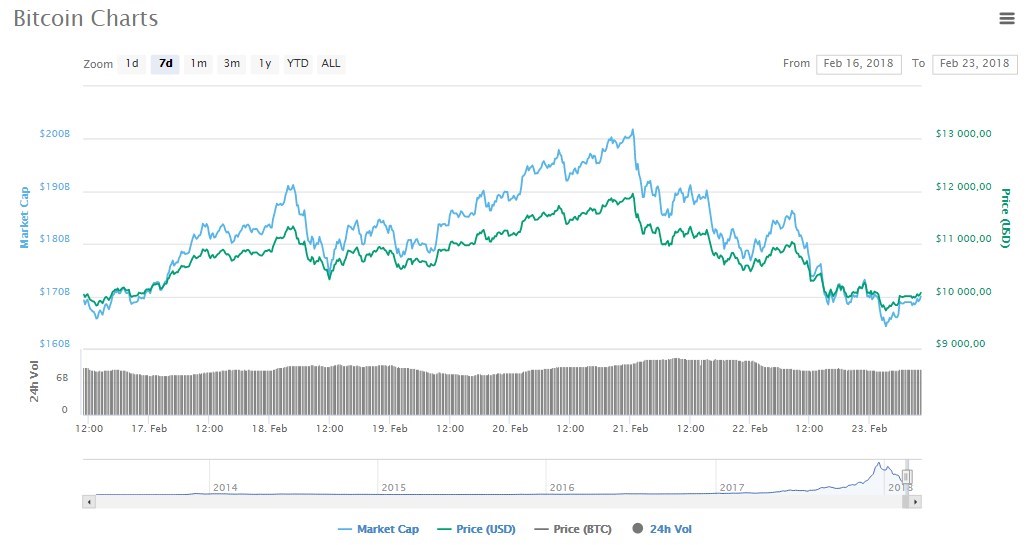Screen dimensions: 1029x545
Task: Switch zoom to 3m
Action: tap(232, 64)
